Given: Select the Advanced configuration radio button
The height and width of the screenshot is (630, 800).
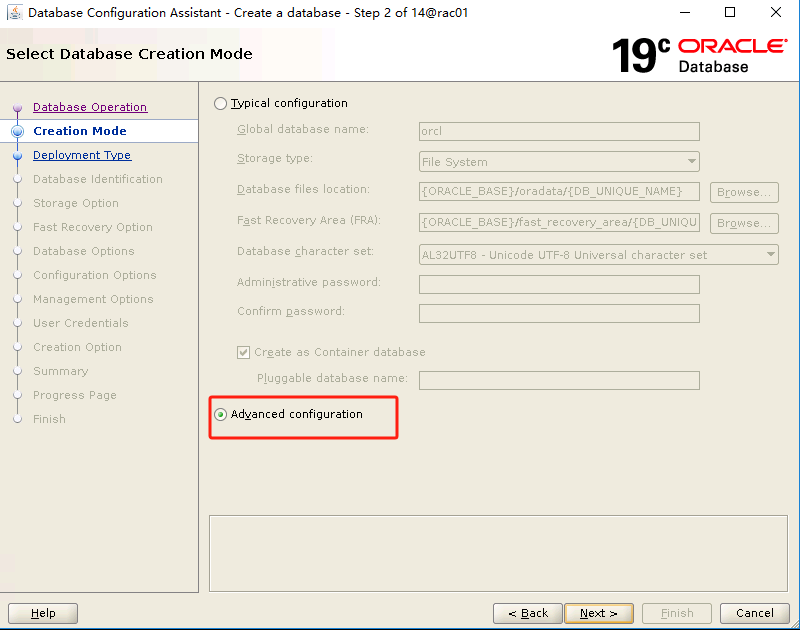Looking at the screenshot, I should (x=220, y=415).
